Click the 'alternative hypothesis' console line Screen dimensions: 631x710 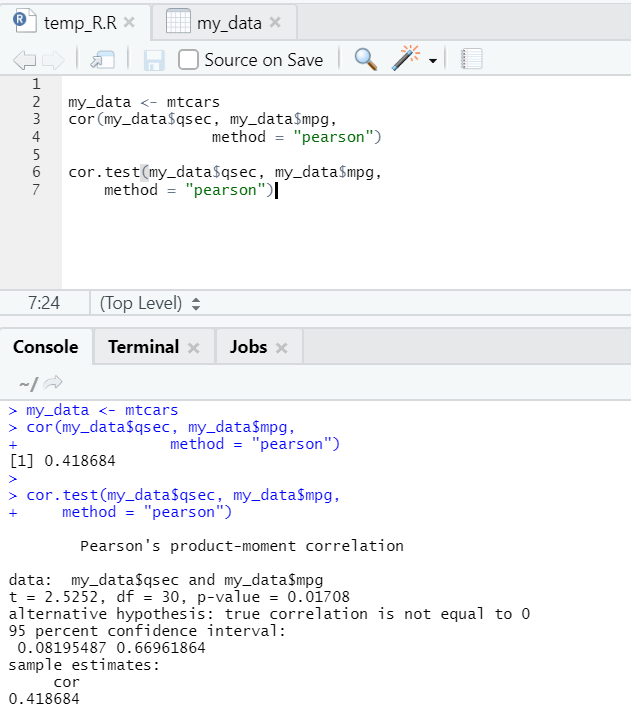[269, 614]
